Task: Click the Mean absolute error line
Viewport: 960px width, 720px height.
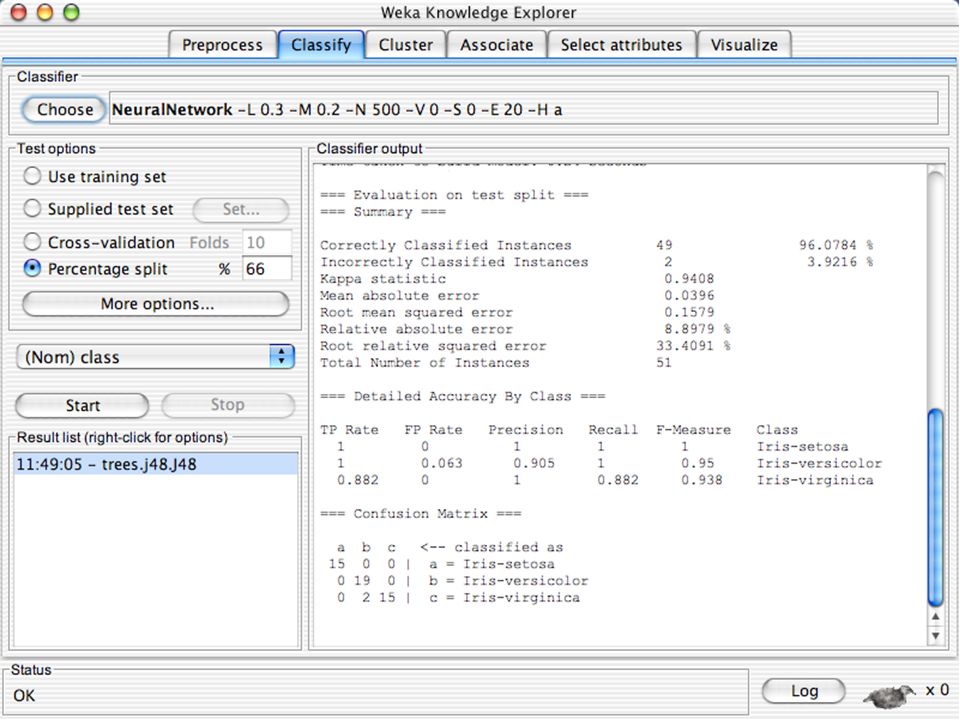Action: [517, 295]
